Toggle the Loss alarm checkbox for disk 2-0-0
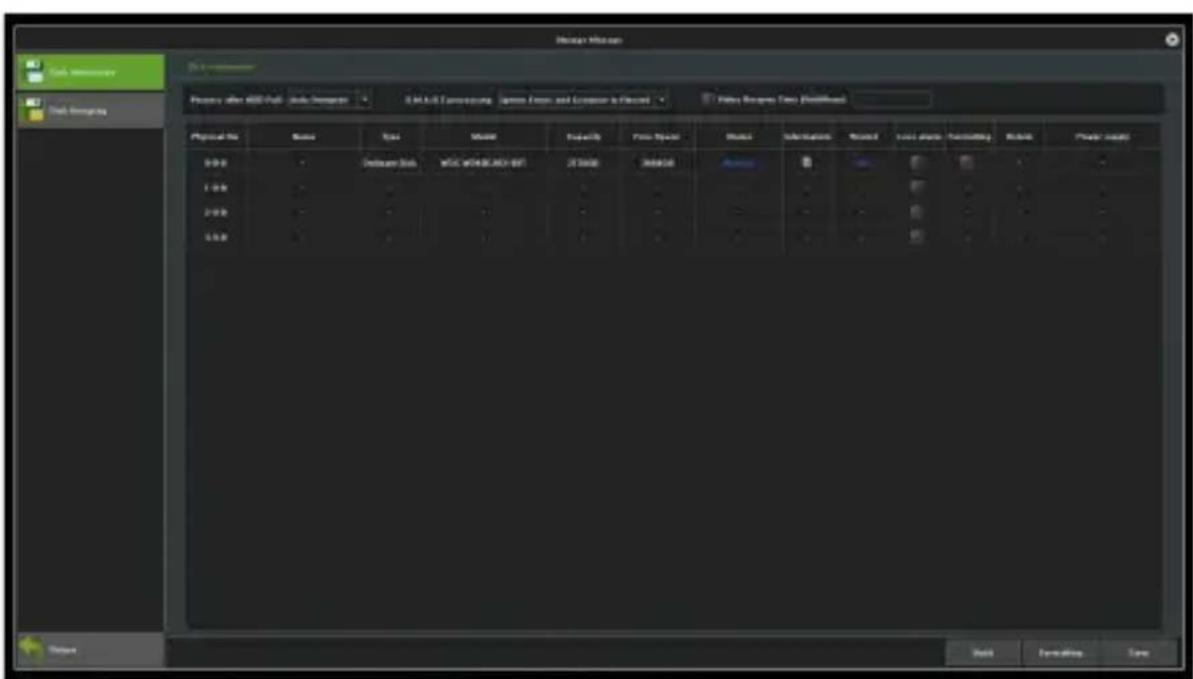Screen dimensions: 1193x679 (918, 212)
